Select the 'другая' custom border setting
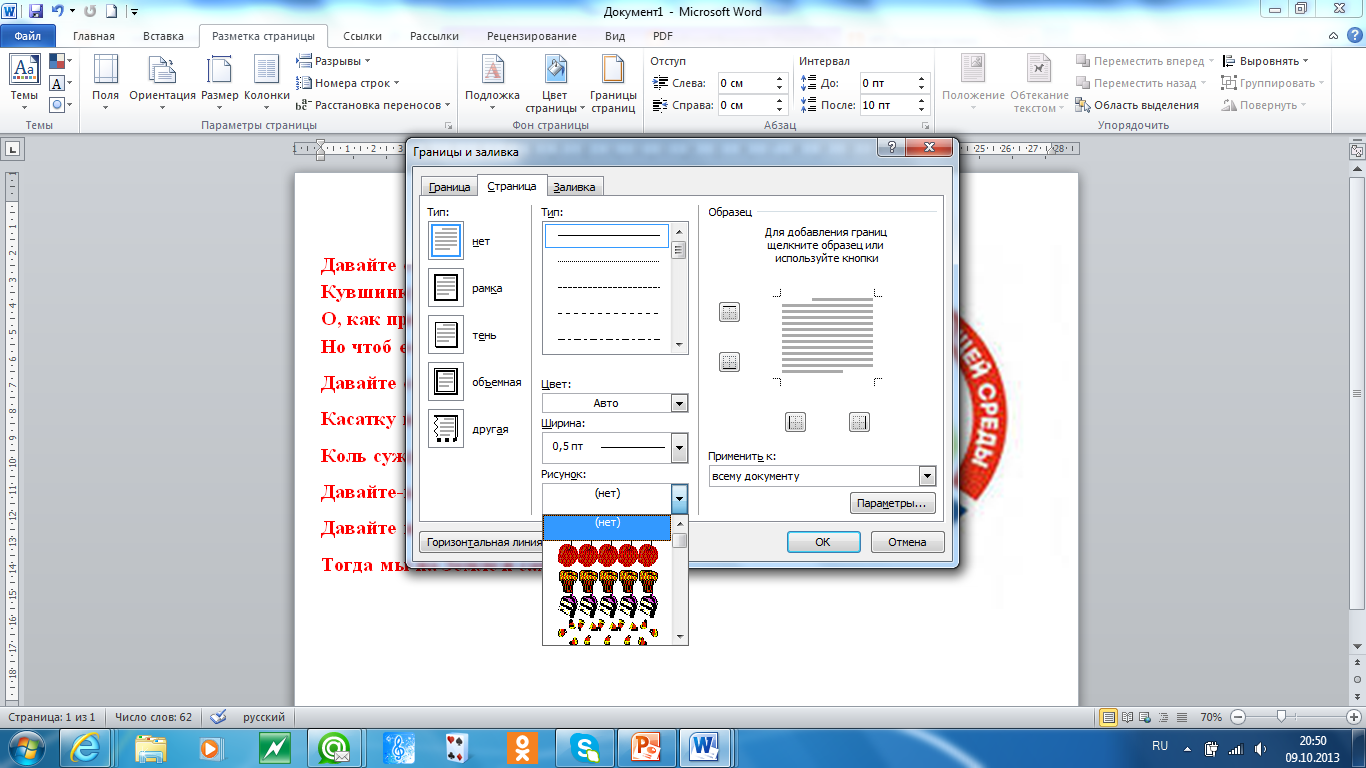1366x768 pixels. point(445,429)
